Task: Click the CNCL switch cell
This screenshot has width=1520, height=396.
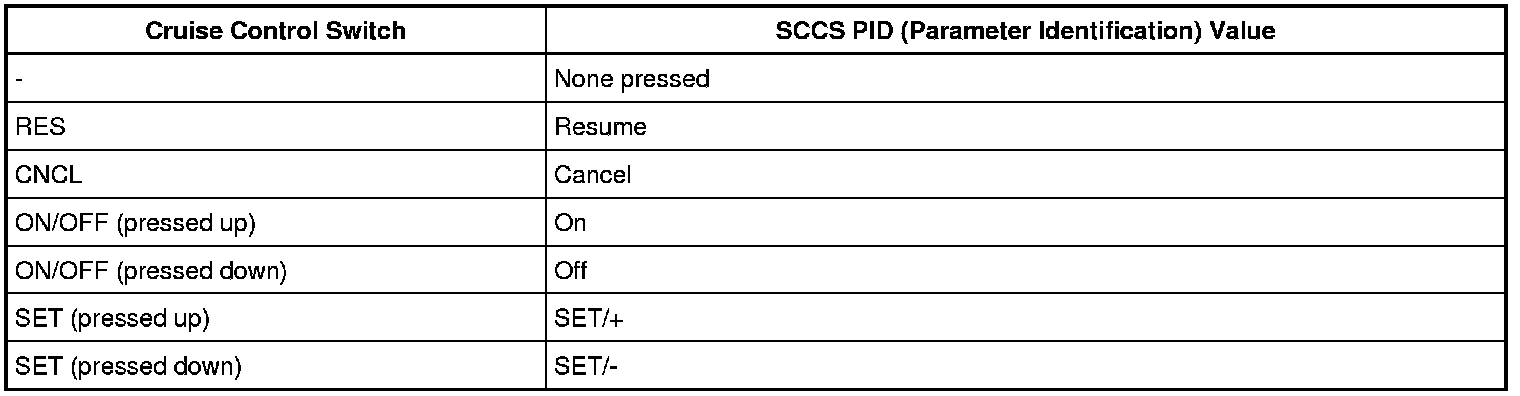Action: click(x=276, y=175)
